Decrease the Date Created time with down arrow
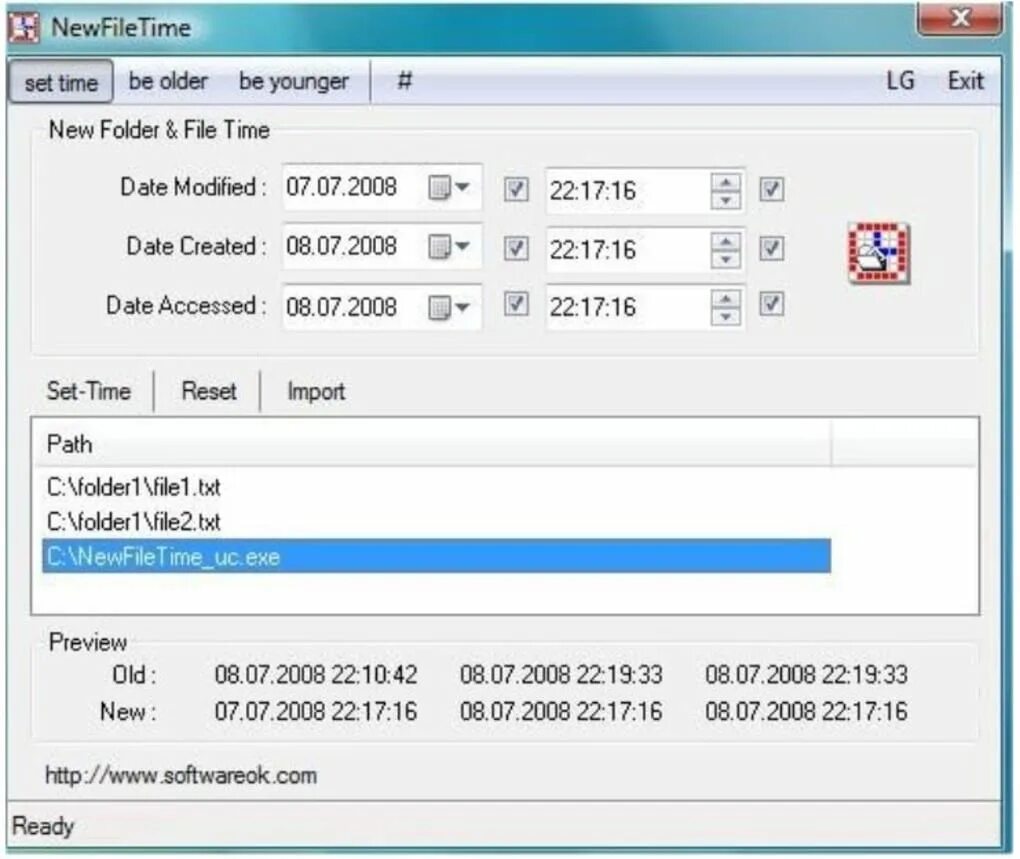This screenshot has height=859, width=1020. tap(726, 259)
